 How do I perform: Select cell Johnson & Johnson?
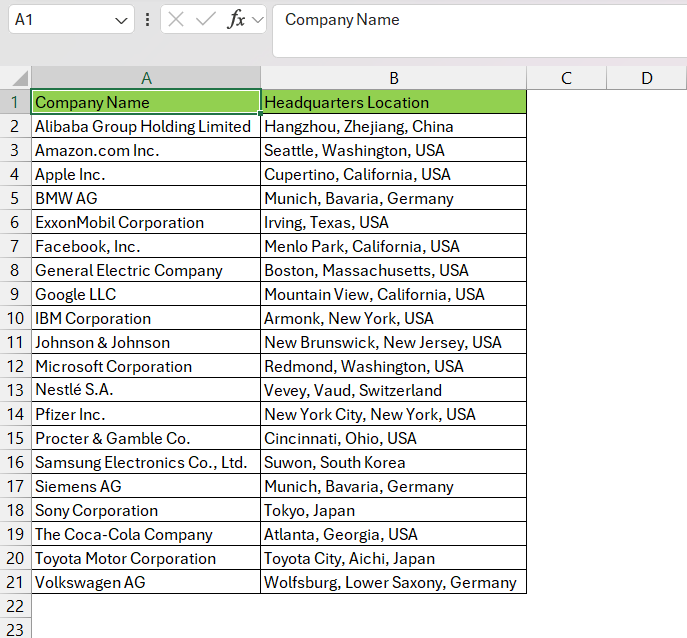pyautogui.click(x=146, y=342)
